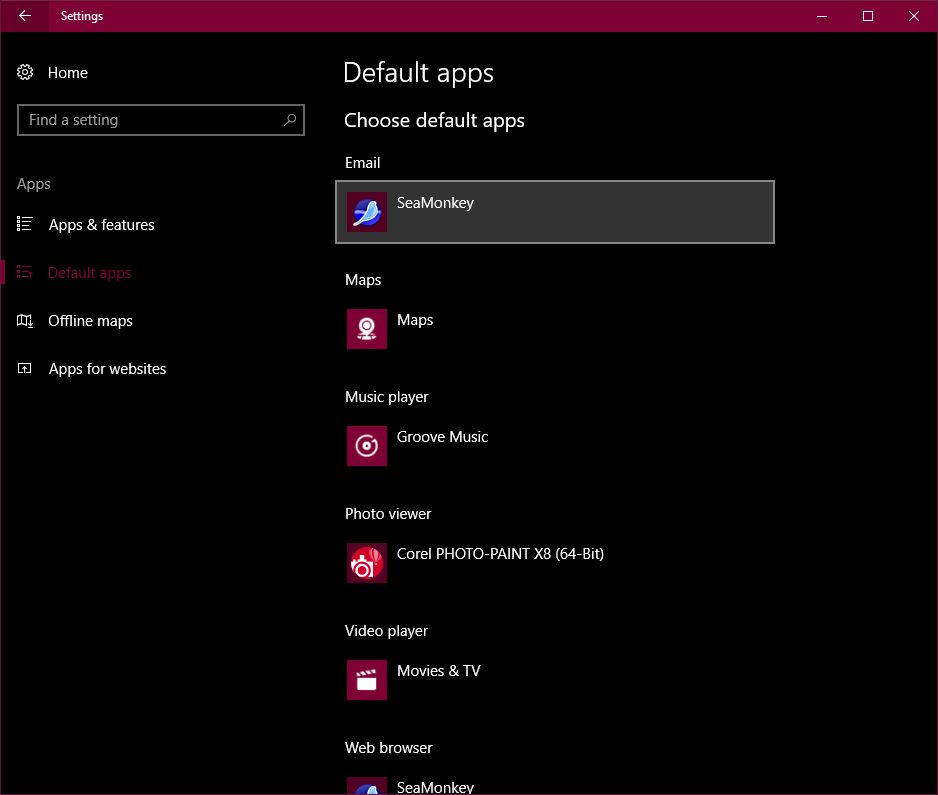
Task: Click the Maps app icon under Maps
Action: tap(367, 329)
